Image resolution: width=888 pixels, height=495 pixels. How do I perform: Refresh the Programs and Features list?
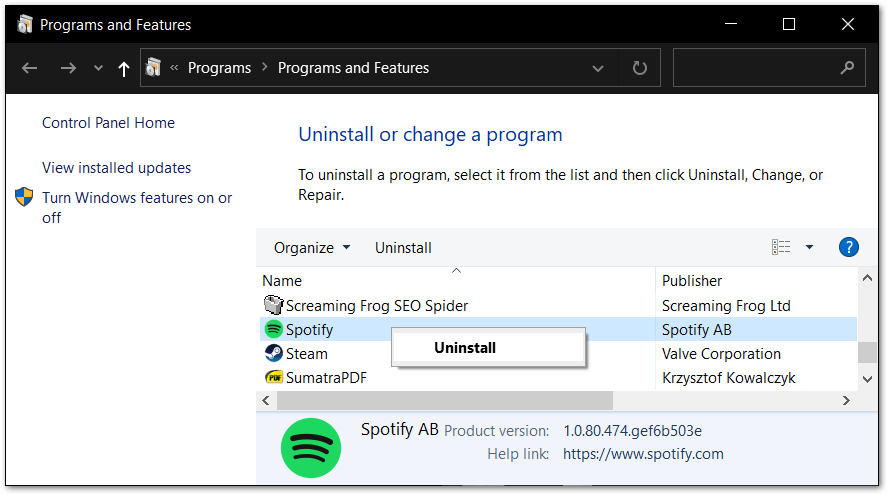pos(639,68)
